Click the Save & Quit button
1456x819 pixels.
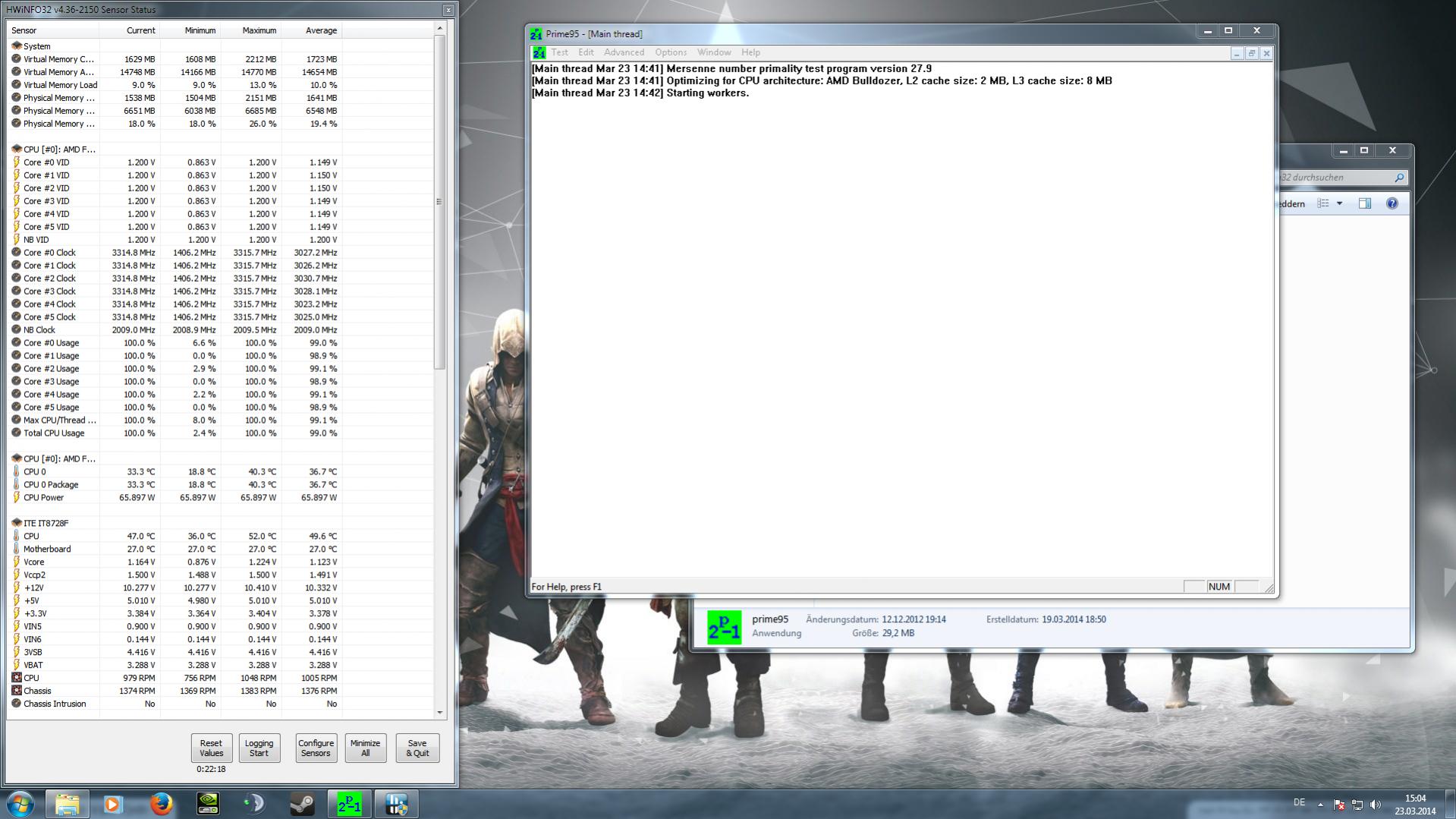pyautogui.click(x=417, y=748)
